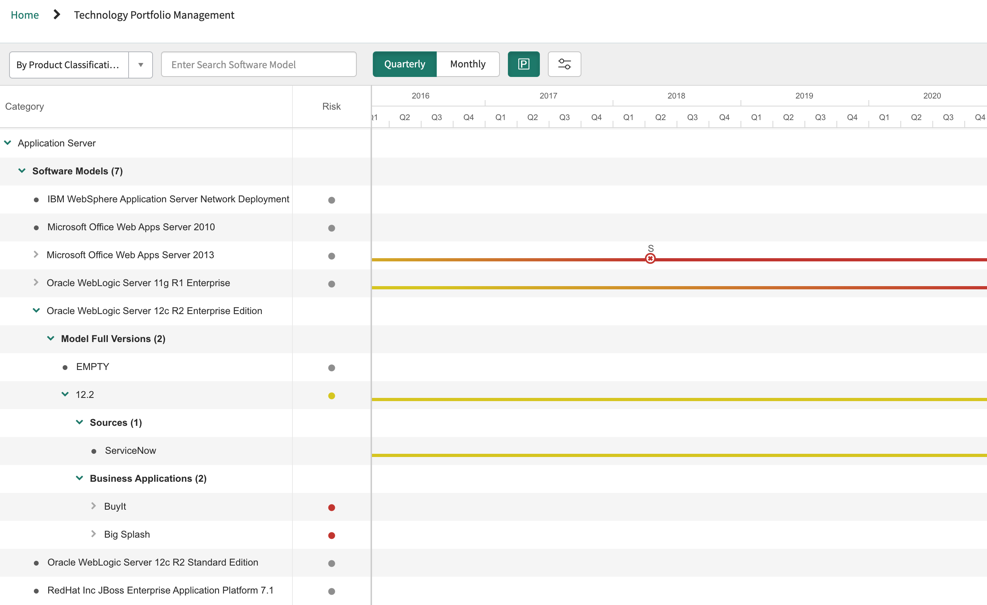The height and width of the screenshot is (605, 987).
Task: Click the WebLogic 11g R1 lifecycle bar
Action: pos(679,288)
